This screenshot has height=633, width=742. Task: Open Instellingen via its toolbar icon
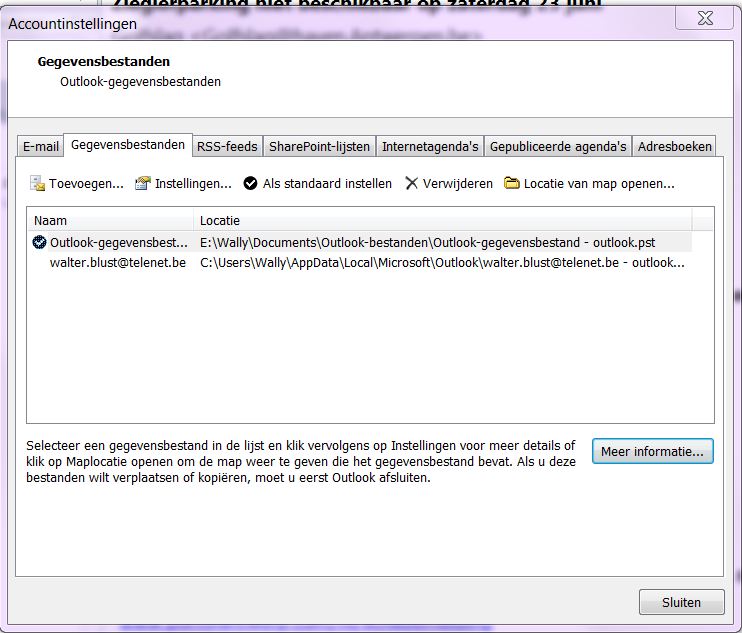tap(143, 184)
